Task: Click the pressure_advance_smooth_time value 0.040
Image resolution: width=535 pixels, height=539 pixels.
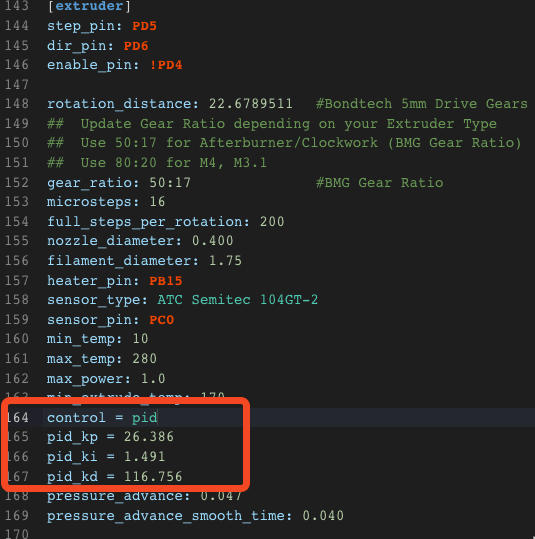Action: click(x=323, y=516)
